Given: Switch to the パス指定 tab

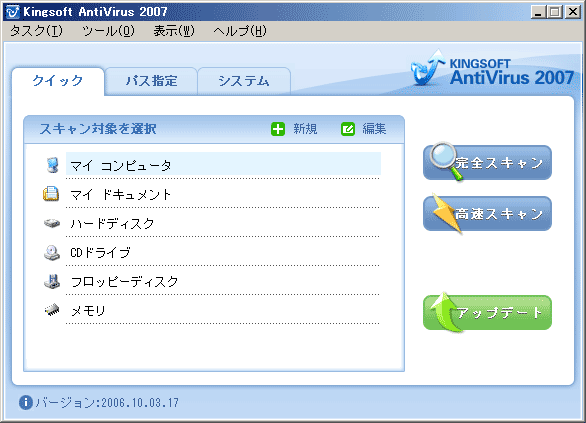Looking at the screenshot, I should coord(151,81).
